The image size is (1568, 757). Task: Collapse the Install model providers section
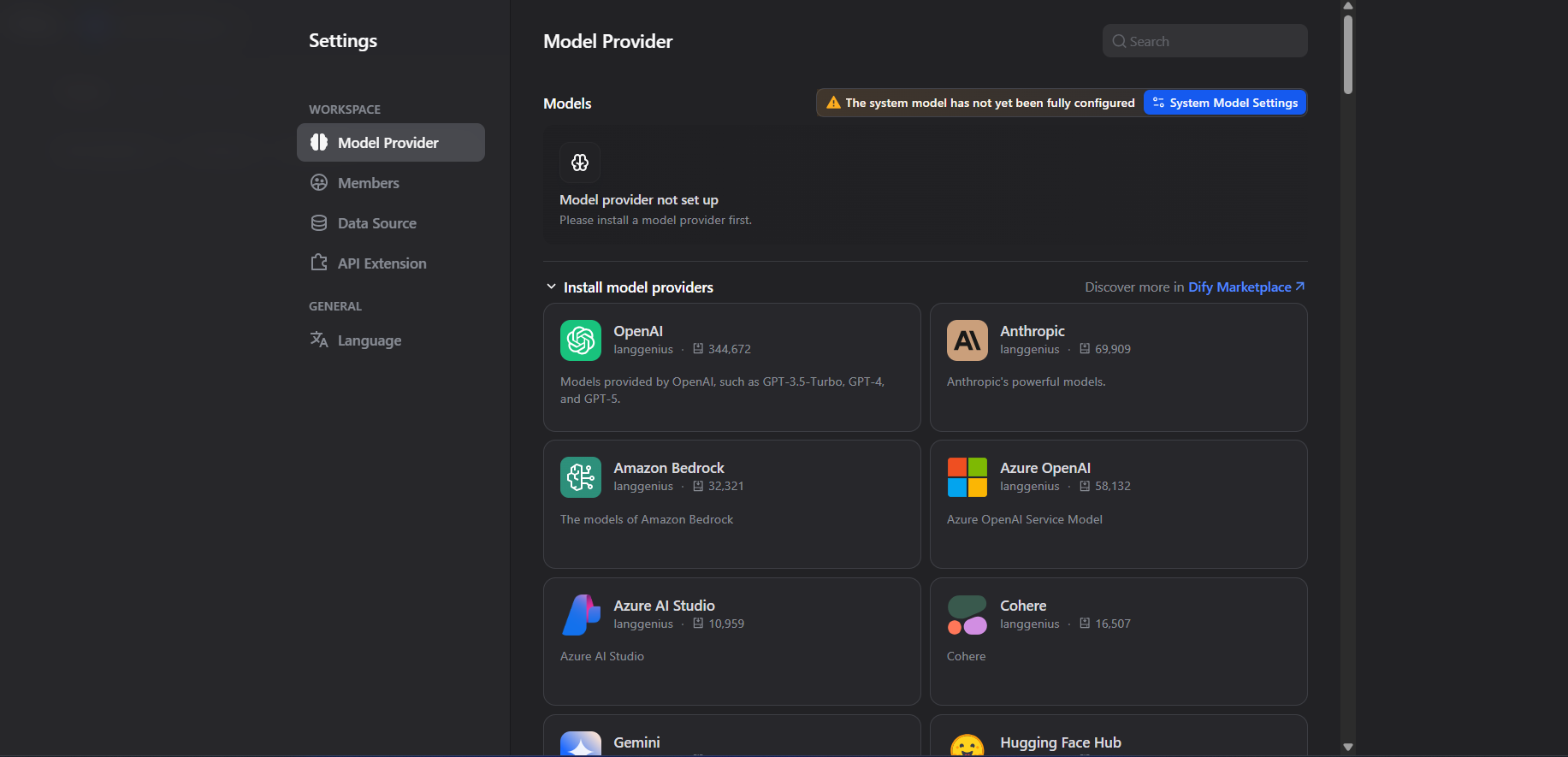551,287
